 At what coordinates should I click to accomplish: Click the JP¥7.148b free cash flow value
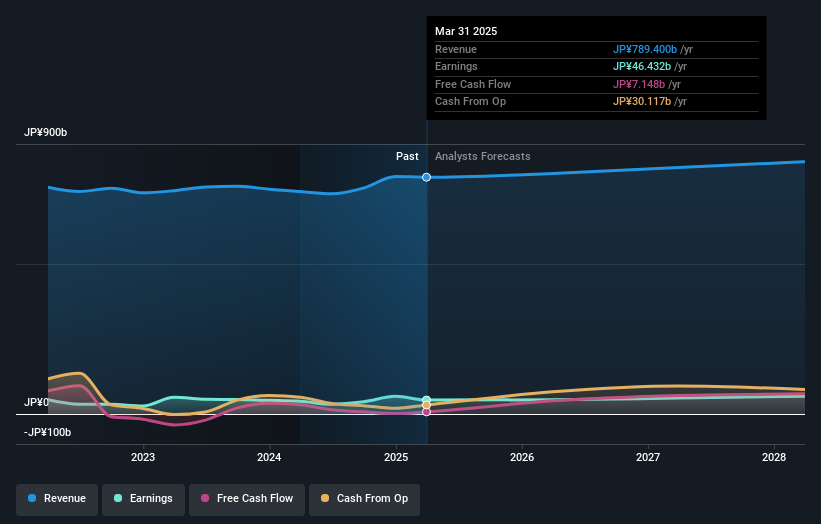pos(639,84)
